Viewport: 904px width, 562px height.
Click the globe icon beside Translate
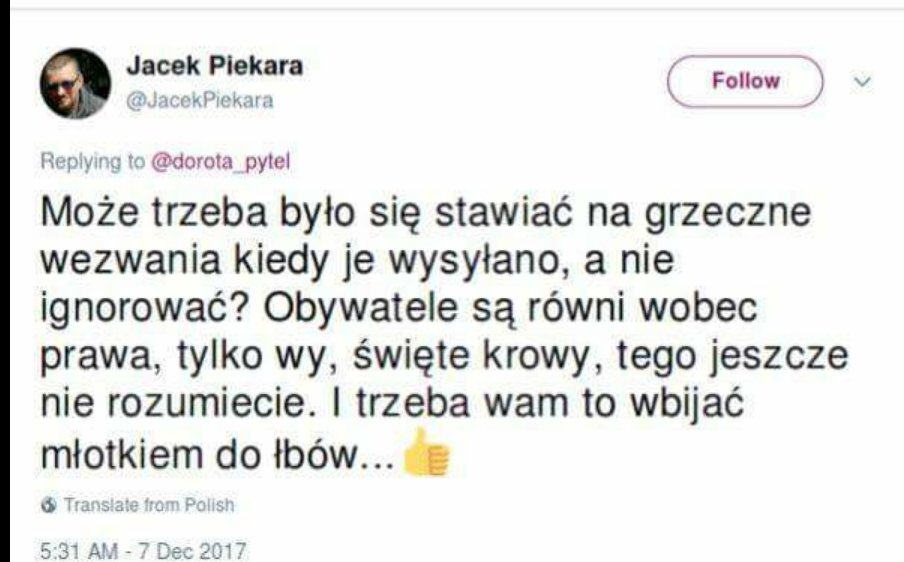click(49, 505)
